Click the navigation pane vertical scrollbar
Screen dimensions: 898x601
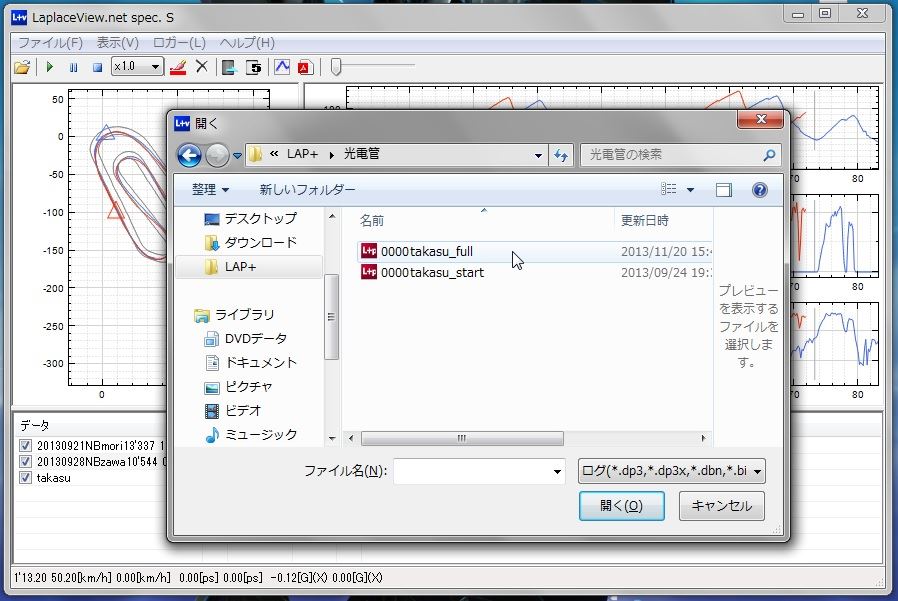point(332,316)
